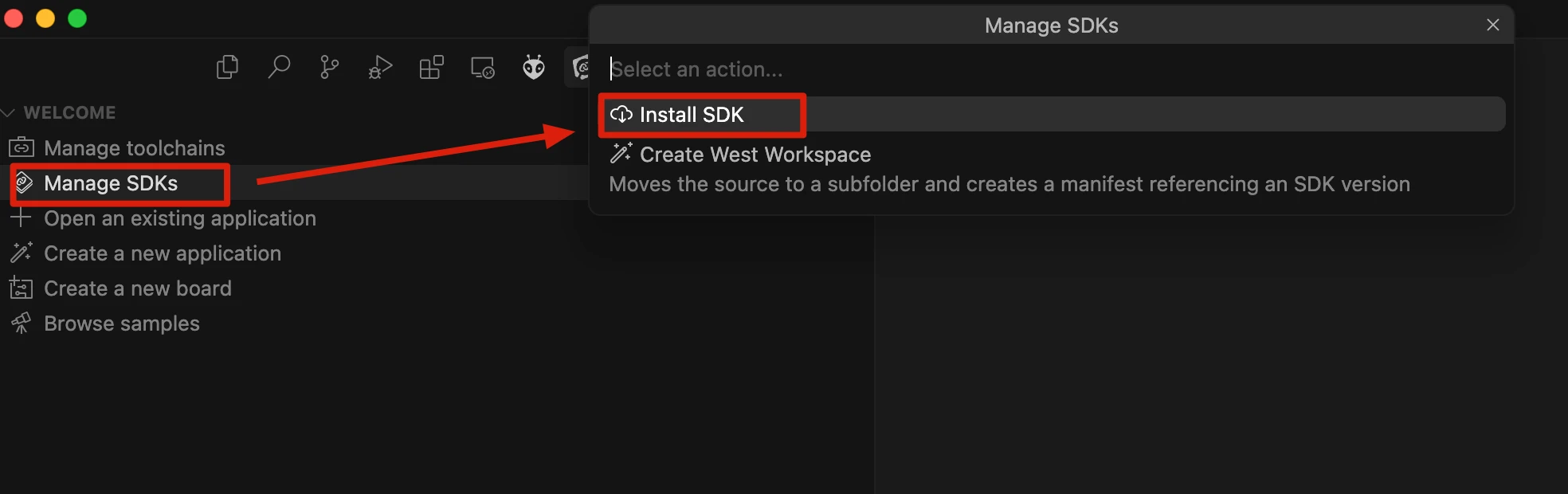1568x494 pixels.
Task: Open the Extensions blocks icon
Action: point(431,68)
